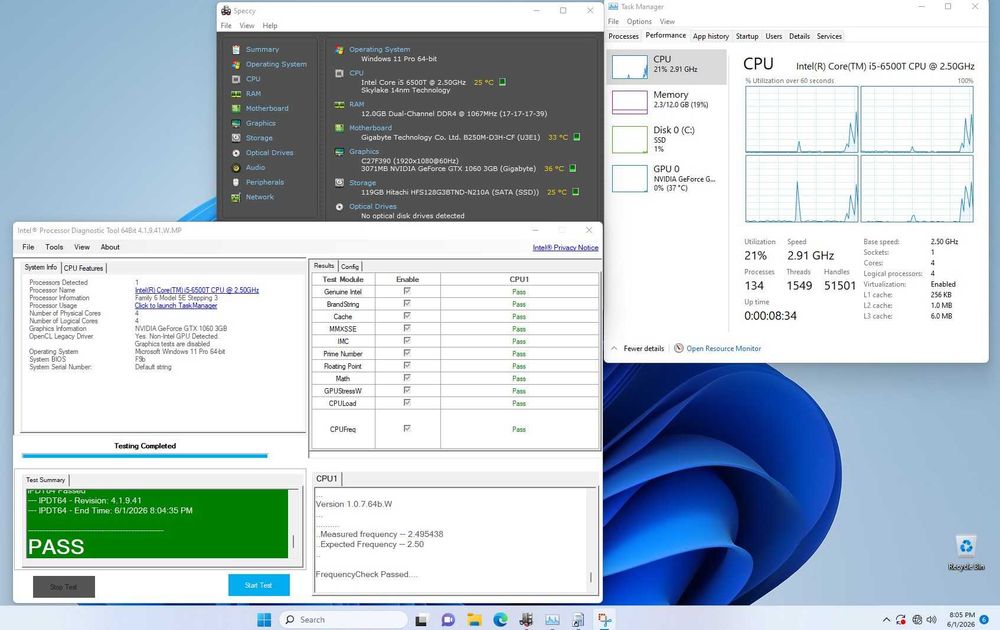This screenshot has height=630, width=1000.
Task: Open the Recycle Bin desktop icon
Action: pyautogui.click(x=966, y=553)
